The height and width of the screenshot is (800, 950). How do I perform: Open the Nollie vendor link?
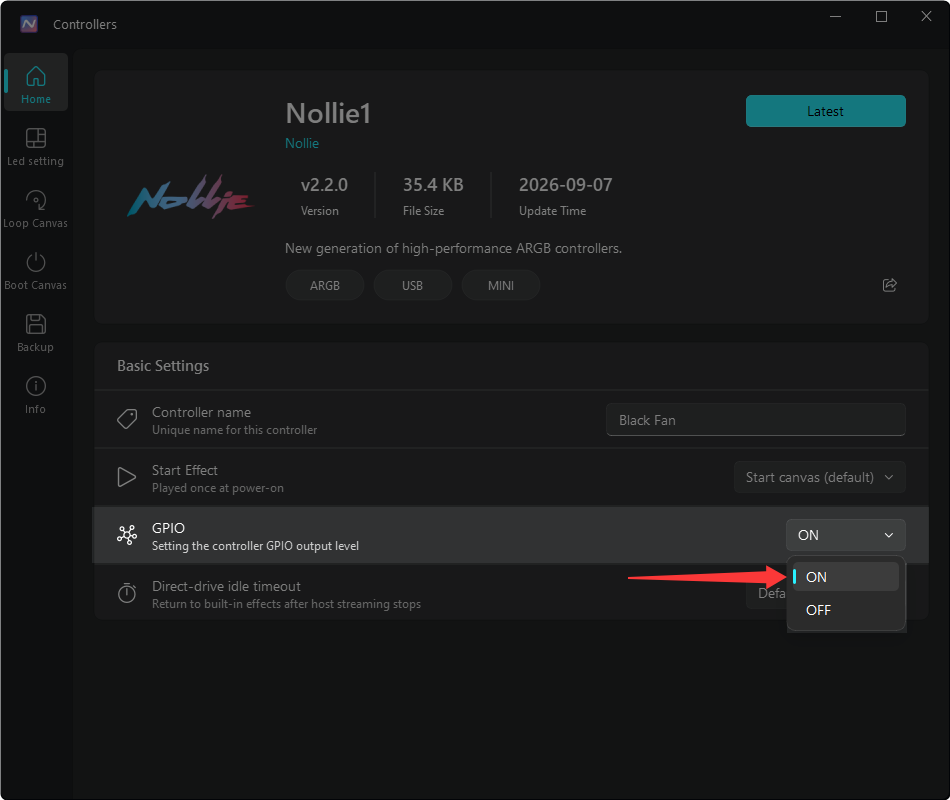click(x=302, y=143)
